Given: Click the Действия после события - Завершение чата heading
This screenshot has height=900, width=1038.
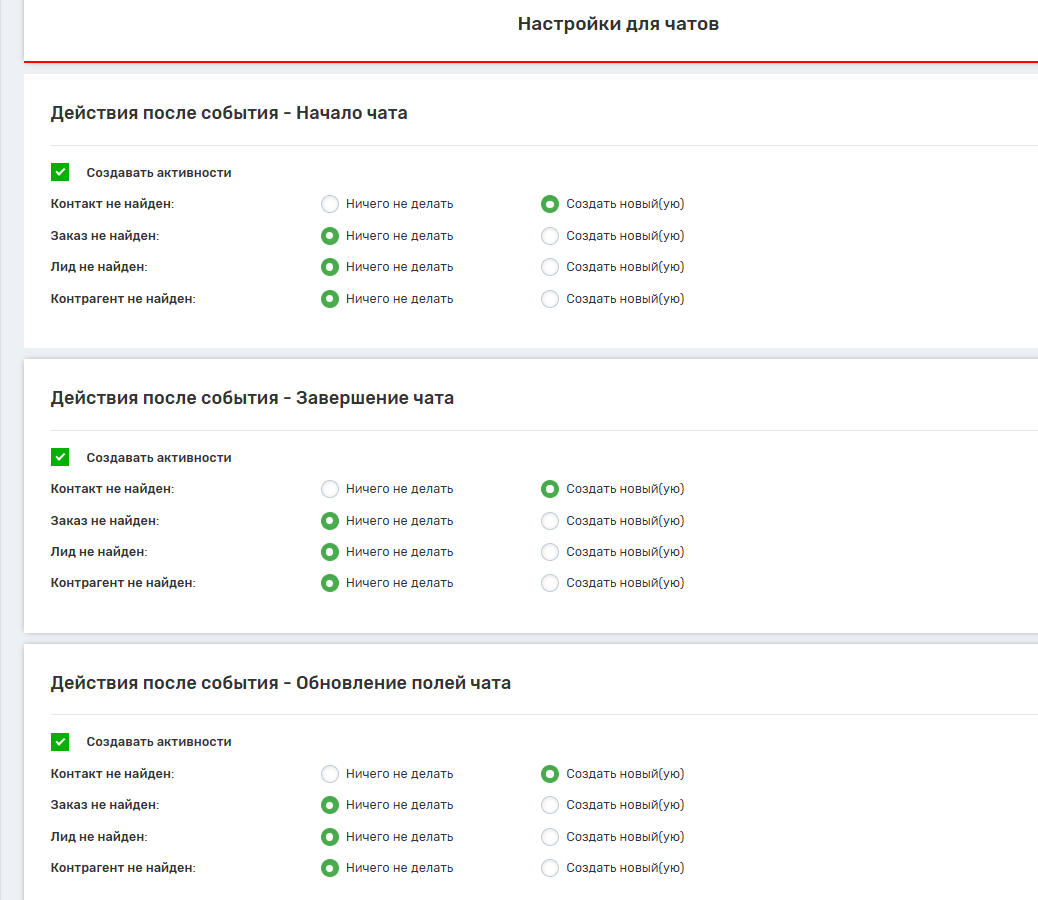Looking at the screenshot, I should [252, 398].
